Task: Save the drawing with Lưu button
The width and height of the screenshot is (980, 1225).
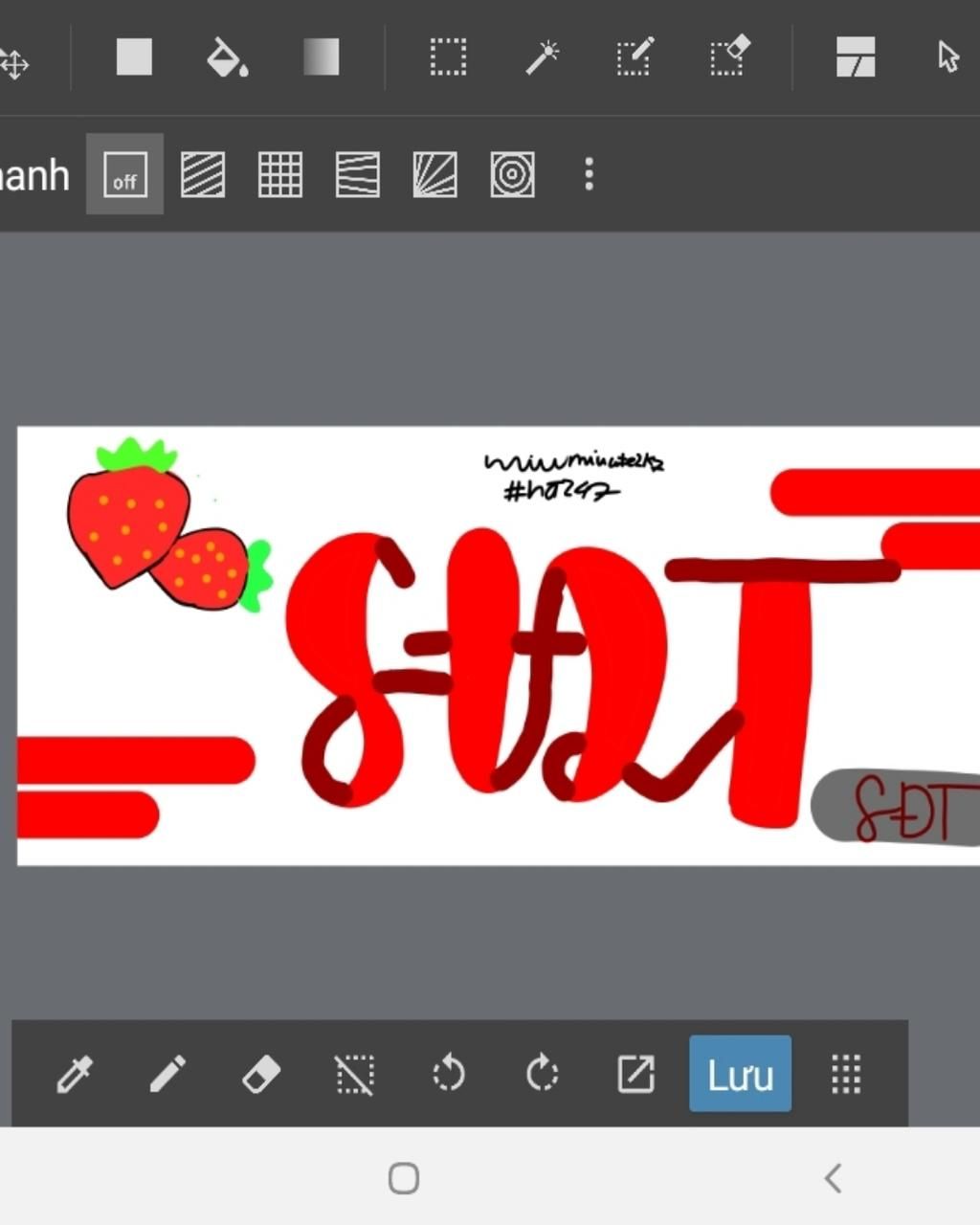Action: pos(741,1074)
